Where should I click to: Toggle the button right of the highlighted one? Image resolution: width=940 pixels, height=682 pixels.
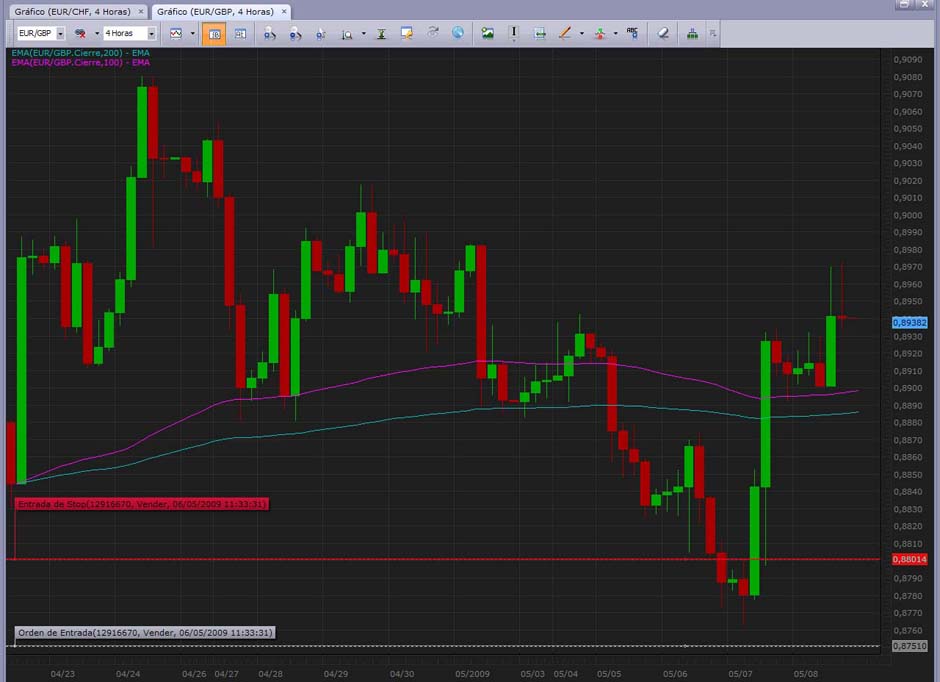point(240,33)
